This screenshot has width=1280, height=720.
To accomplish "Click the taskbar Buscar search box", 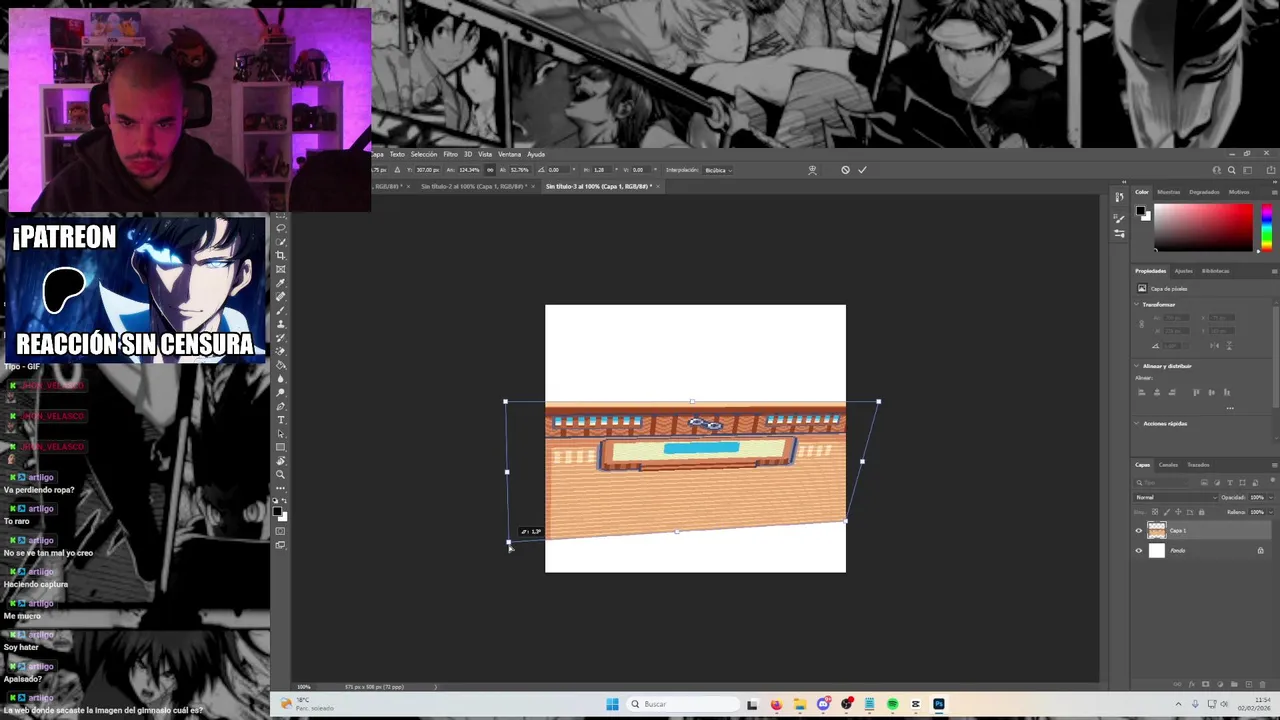I will point(682,704).
